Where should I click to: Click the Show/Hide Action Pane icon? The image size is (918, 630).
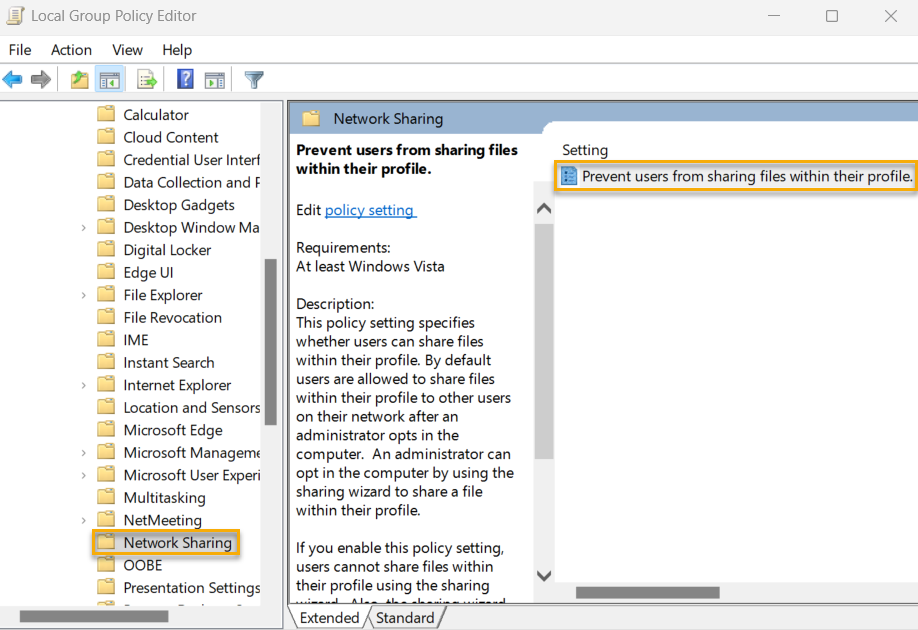tap(214, 79)
